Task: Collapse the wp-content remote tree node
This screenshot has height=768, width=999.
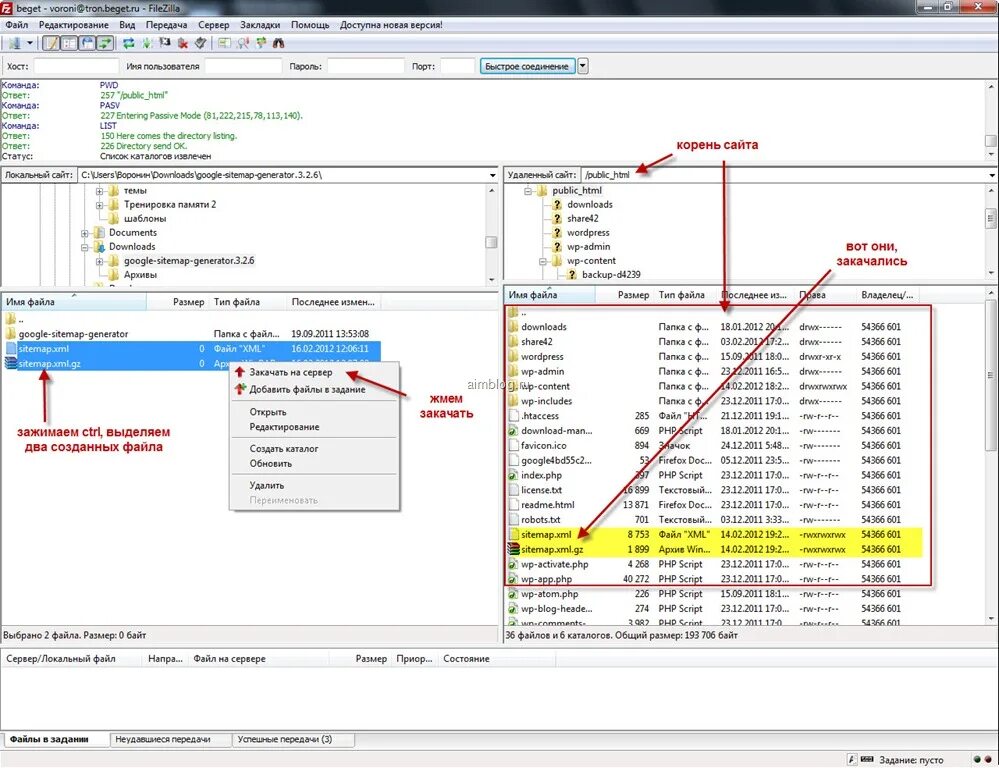Action: point(543,261)
